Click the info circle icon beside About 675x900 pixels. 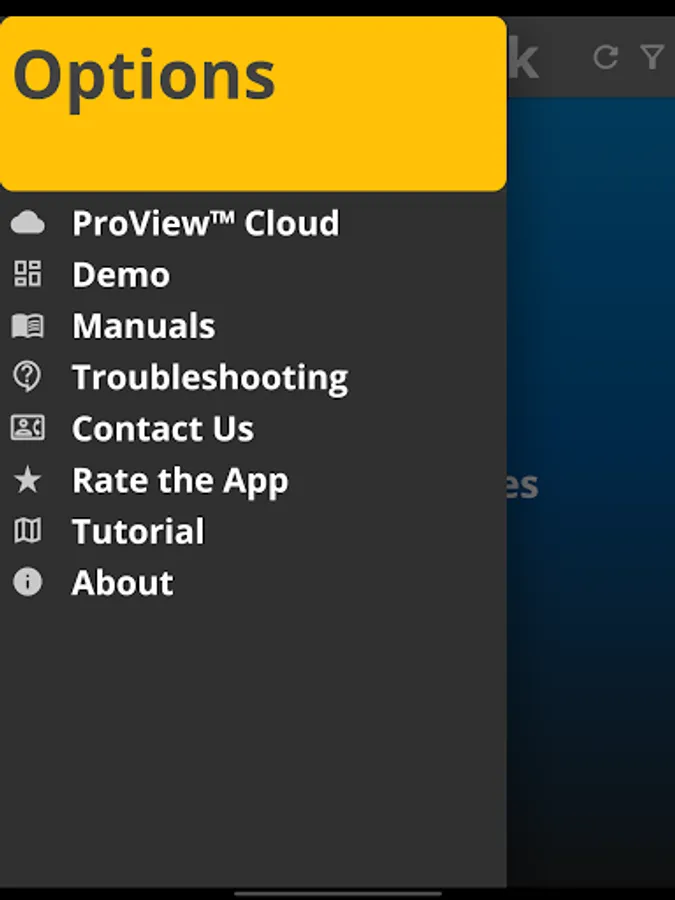pos(28,581)
